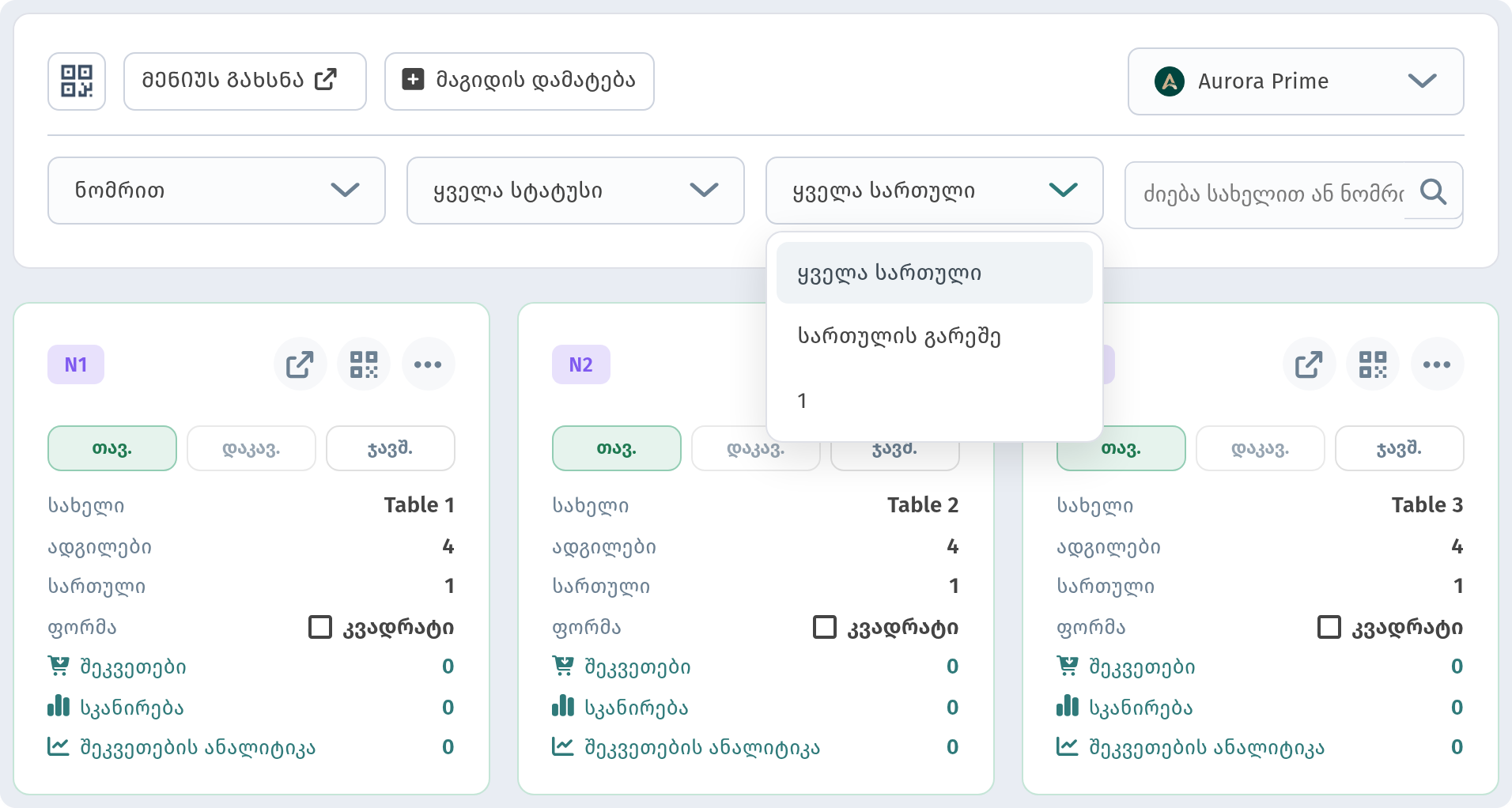This screenshot has width=1512, height=808.
Task: Show QR code for N1 table
Action: tap(364, 364)
